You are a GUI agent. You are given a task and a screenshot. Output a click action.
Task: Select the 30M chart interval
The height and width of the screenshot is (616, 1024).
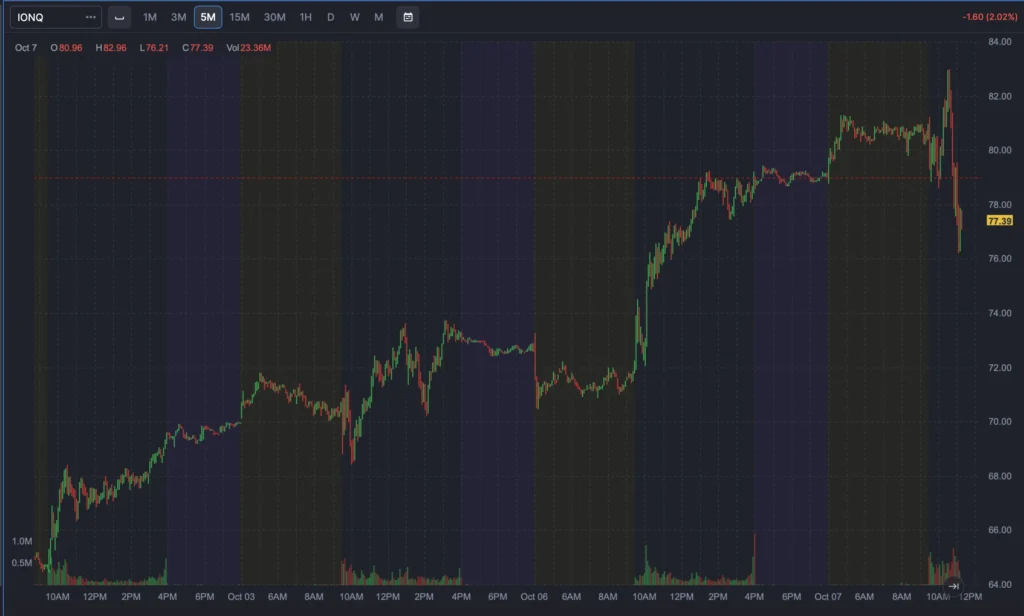pyautogui.click(x=274, y=17)
